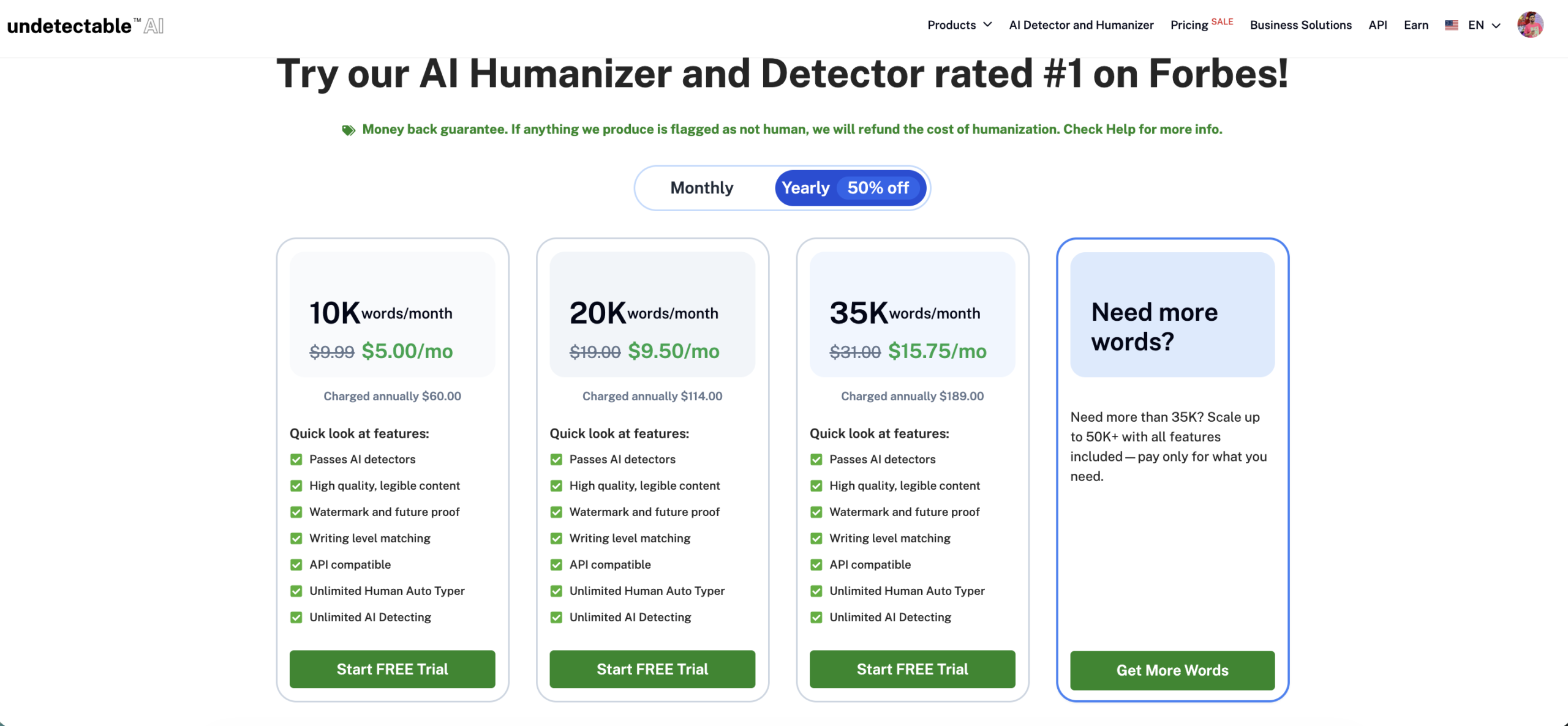Click Charged annually $189.00 text
Viewport: 1568px width, 726px height.
pyautogui.click(x=912, y=396)
